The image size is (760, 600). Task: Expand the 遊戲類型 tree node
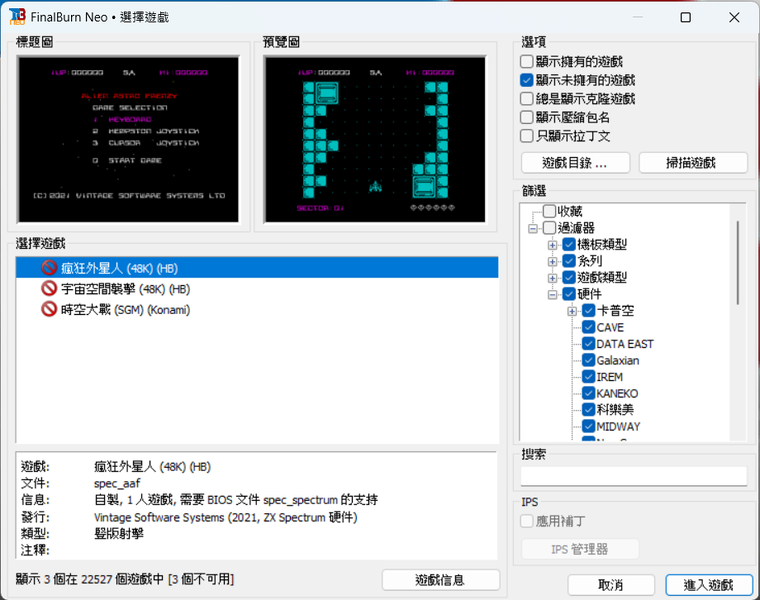point(552,278)
